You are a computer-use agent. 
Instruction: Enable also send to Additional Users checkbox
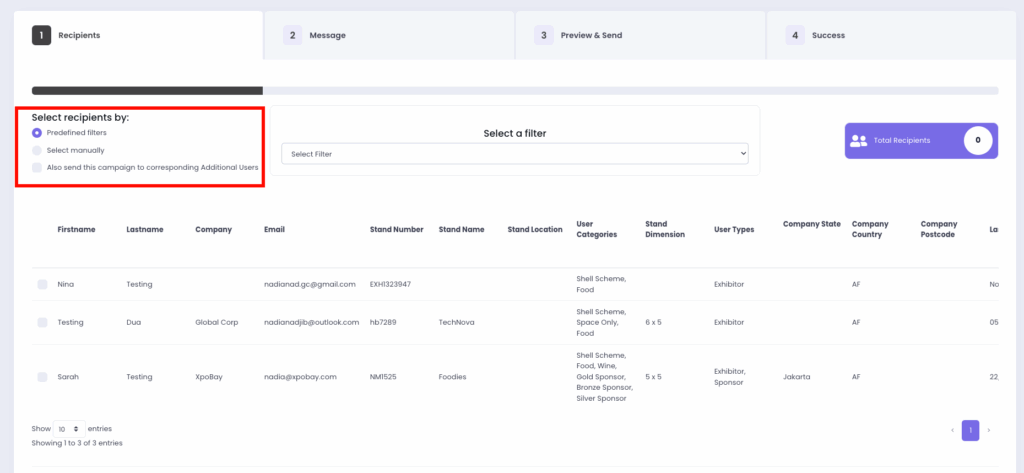click(37, 168)
